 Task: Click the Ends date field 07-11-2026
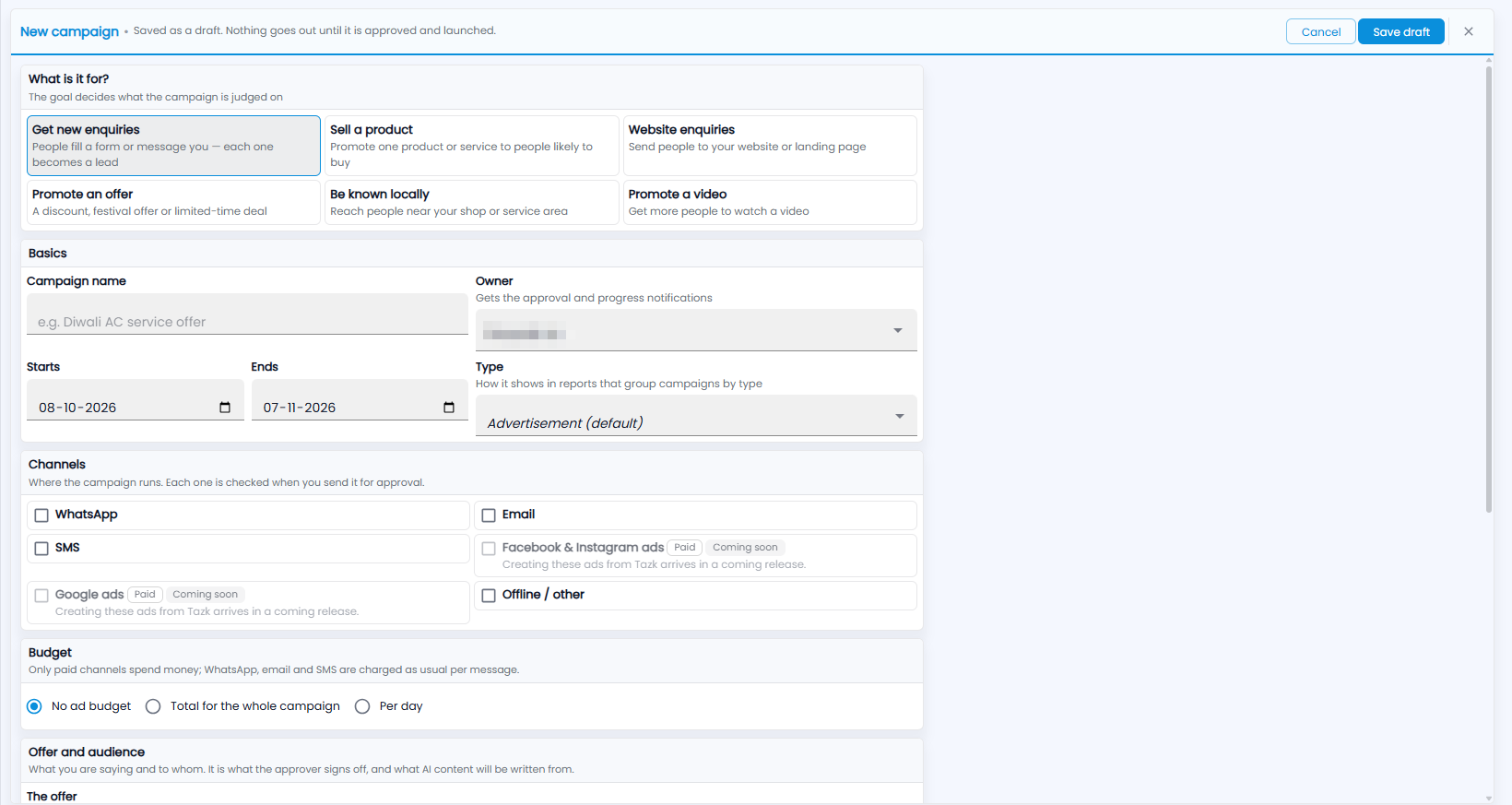[x=360, y=400]
